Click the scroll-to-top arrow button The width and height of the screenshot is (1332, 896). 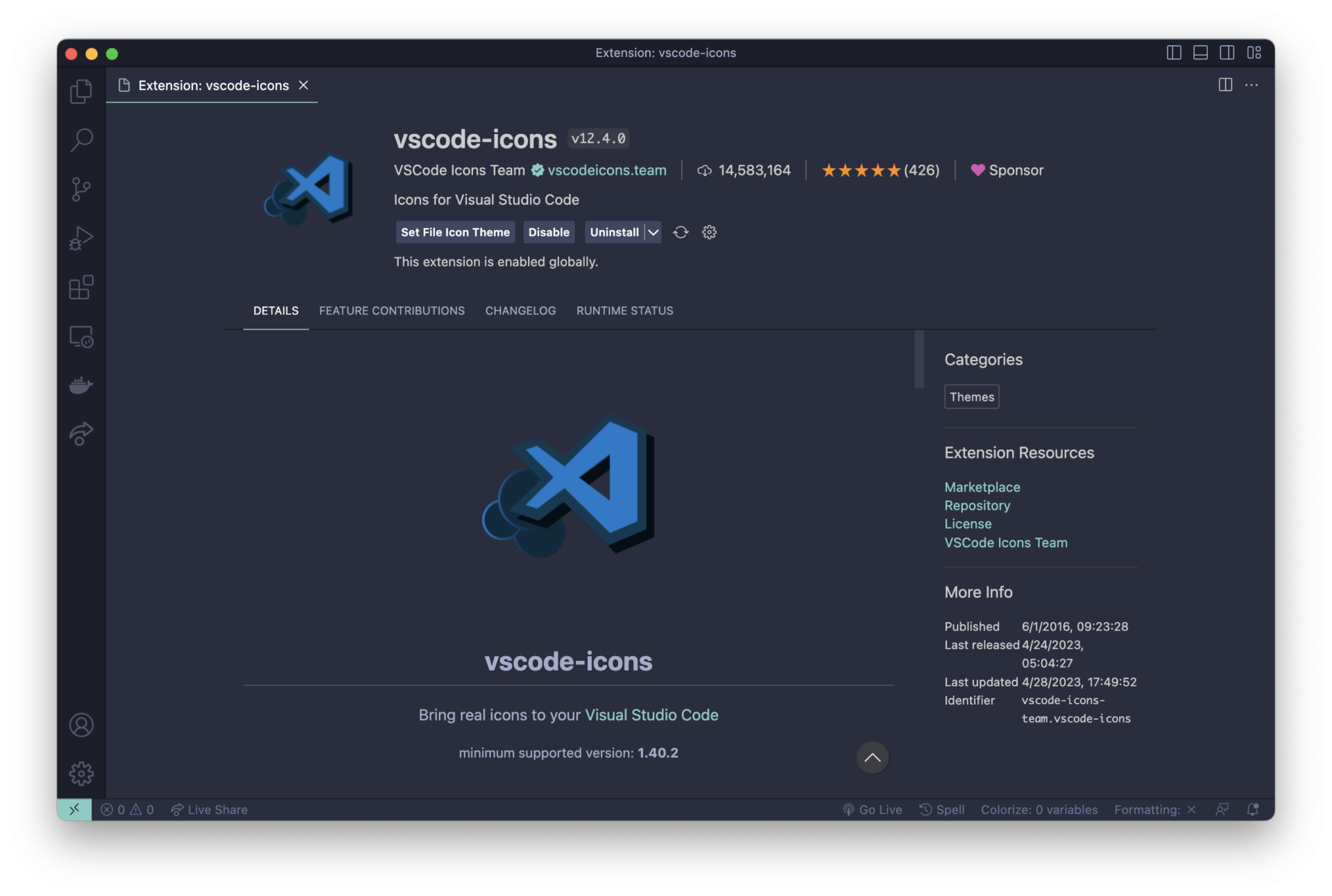click(x=872, y=757)
